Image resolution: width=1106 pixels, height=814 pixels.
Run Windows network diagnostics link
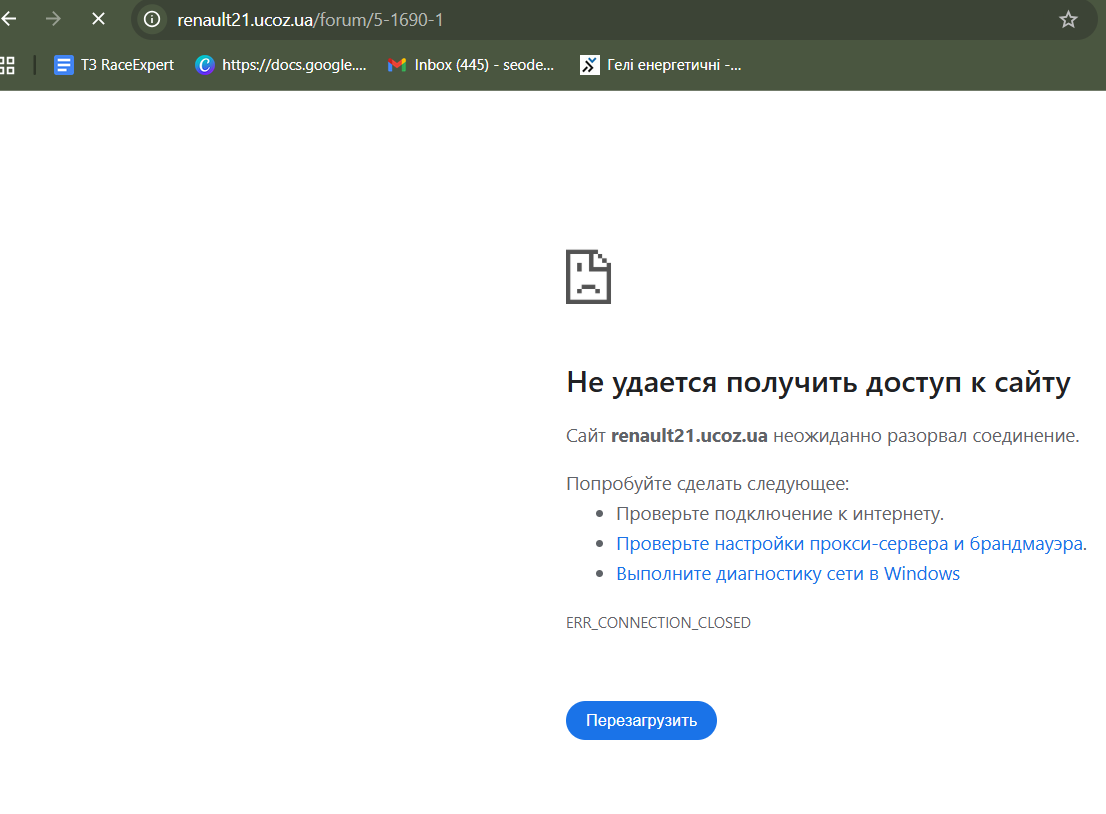[x=788, y=574]
